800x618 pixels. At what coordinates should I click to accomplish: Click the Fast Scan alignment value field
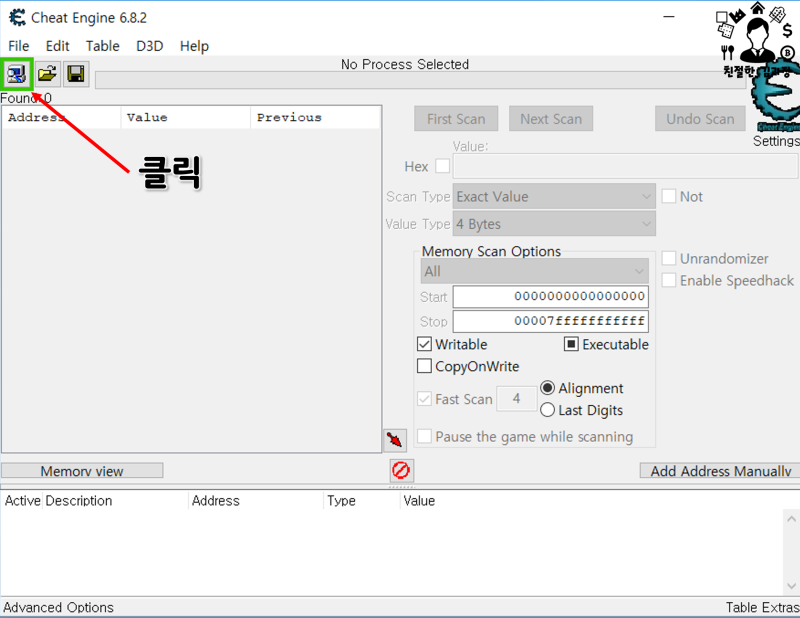click(516, 399)
